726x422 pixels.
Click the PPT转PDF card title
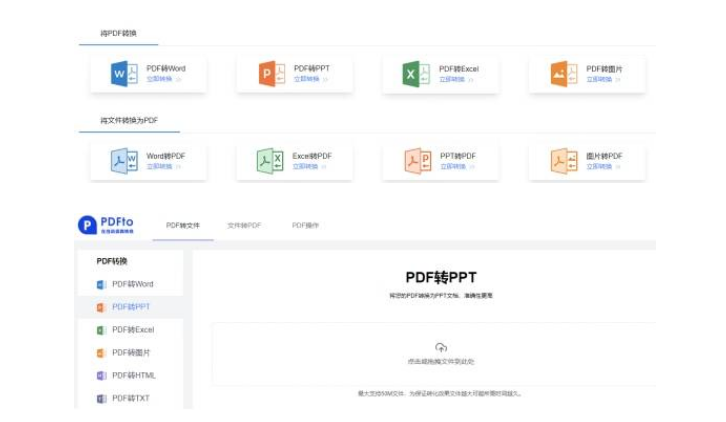point(457,156)
